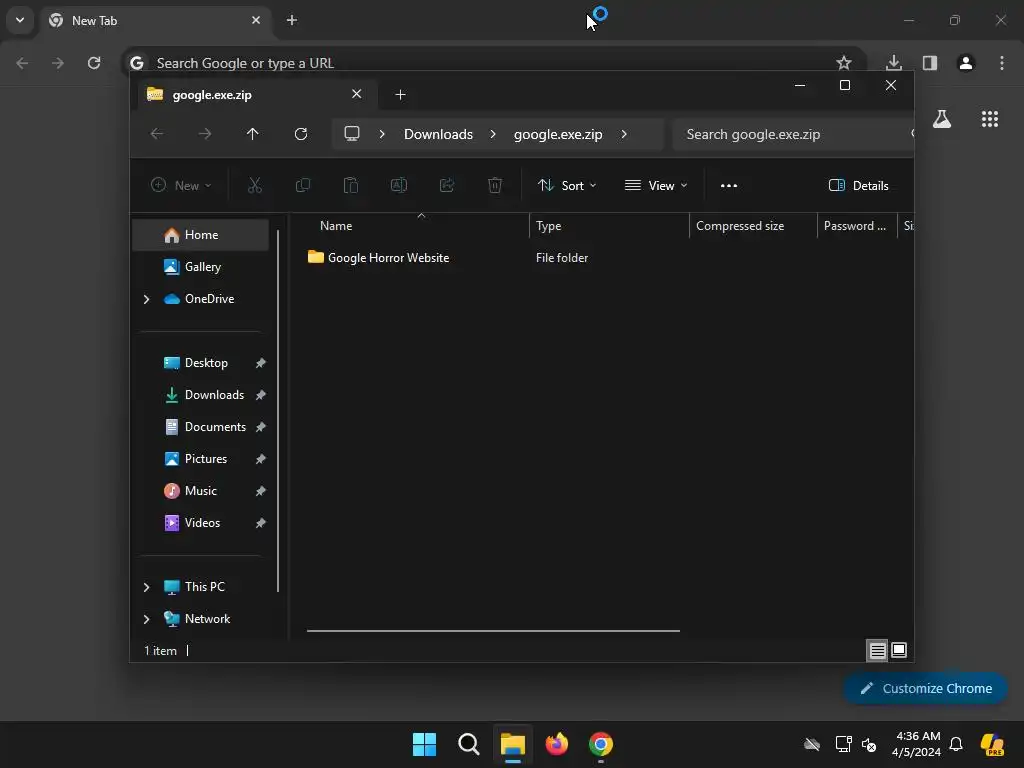Open the Chrome tab search dropdown
The height and width of the screenshot is (768, 1024).
[20, 20]
